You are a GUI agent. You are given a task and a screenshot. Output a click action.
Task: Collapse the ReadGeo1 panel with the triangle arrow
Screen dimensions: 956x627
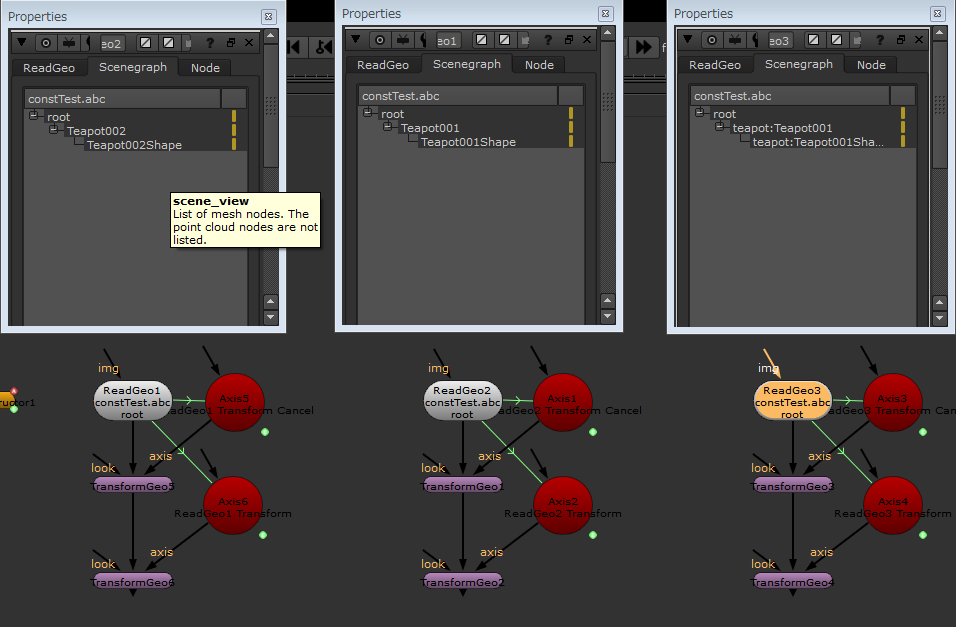point(21,43)
